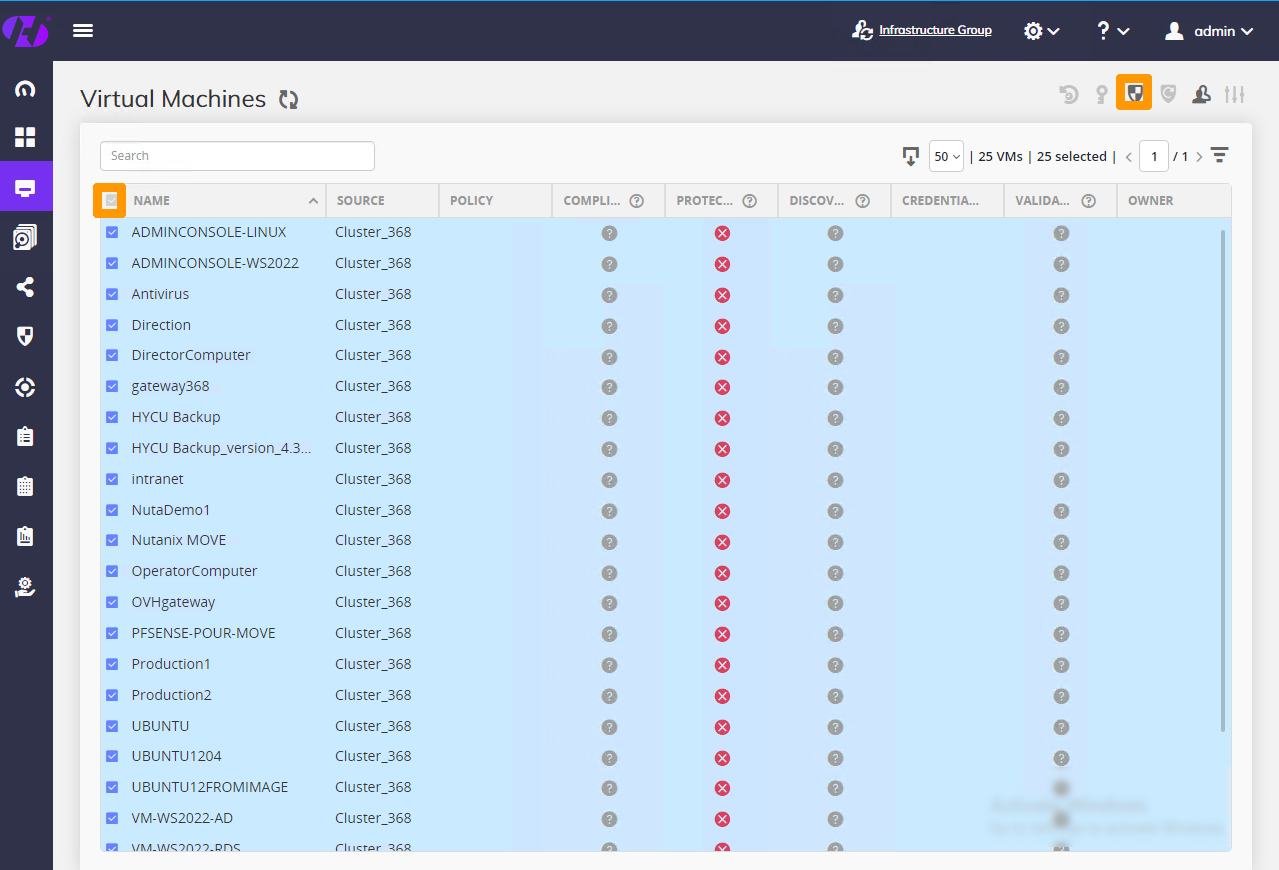Open the Policies panel in the sidebar
Screen dimensions: 1279x870
point(26,335)
